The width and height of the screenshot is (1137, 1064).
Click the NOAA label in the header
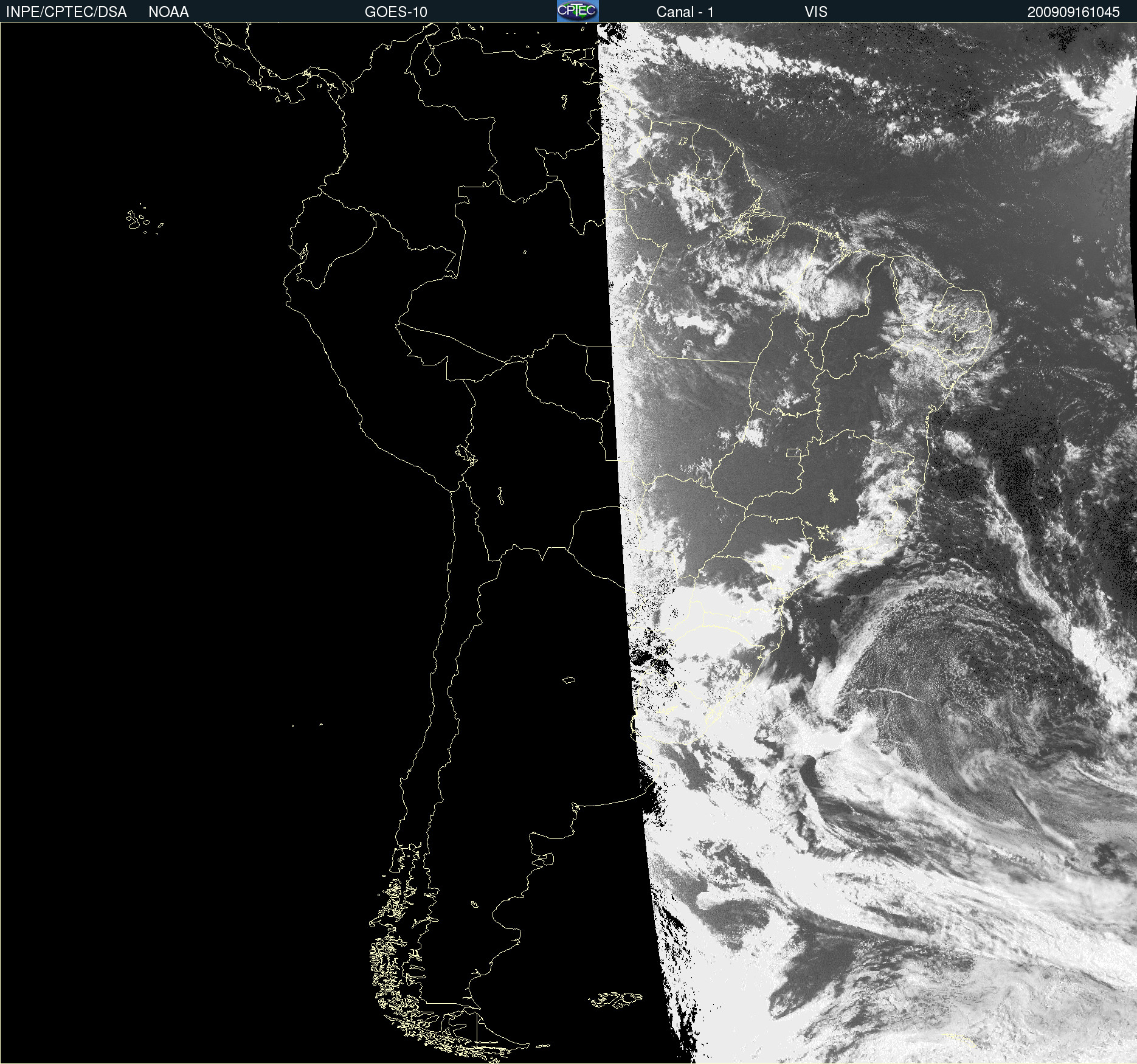tap(168, 12)
